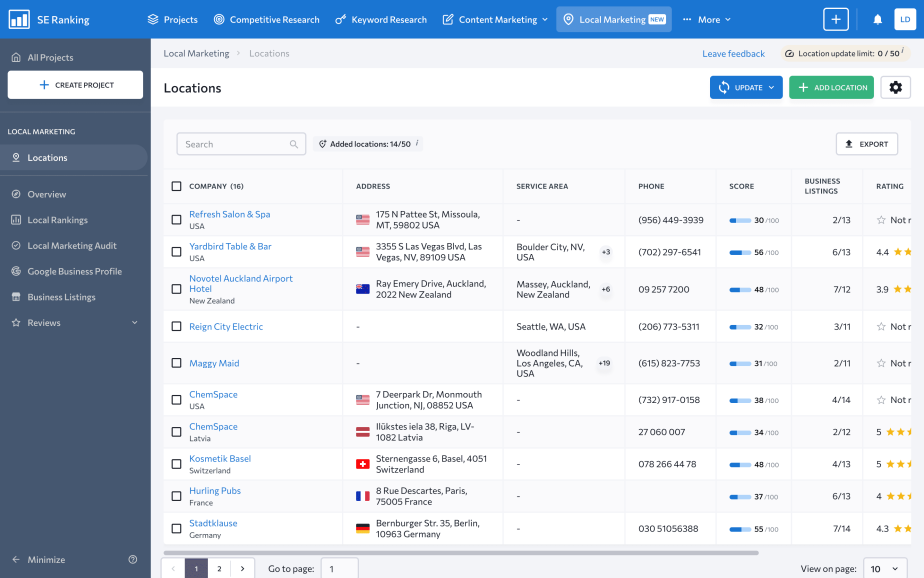Click the Add Location button
Viewport: 924px width, 578px height.
[831, 87]
